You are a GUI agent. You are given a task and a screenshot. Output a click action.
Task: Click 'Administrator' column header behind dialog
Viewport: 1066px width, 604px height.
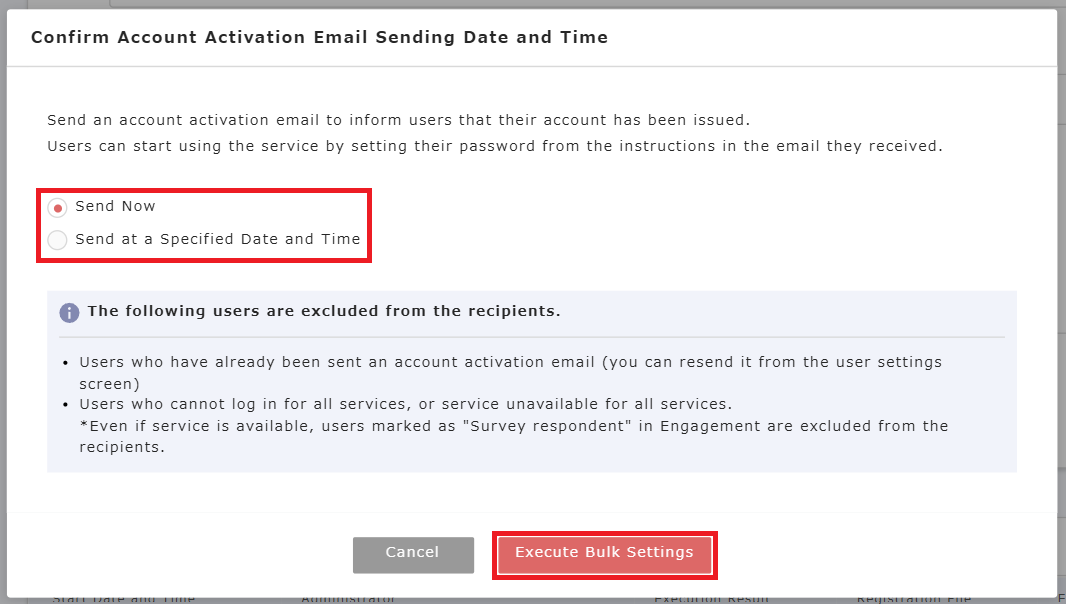click(x=349, y=599)
